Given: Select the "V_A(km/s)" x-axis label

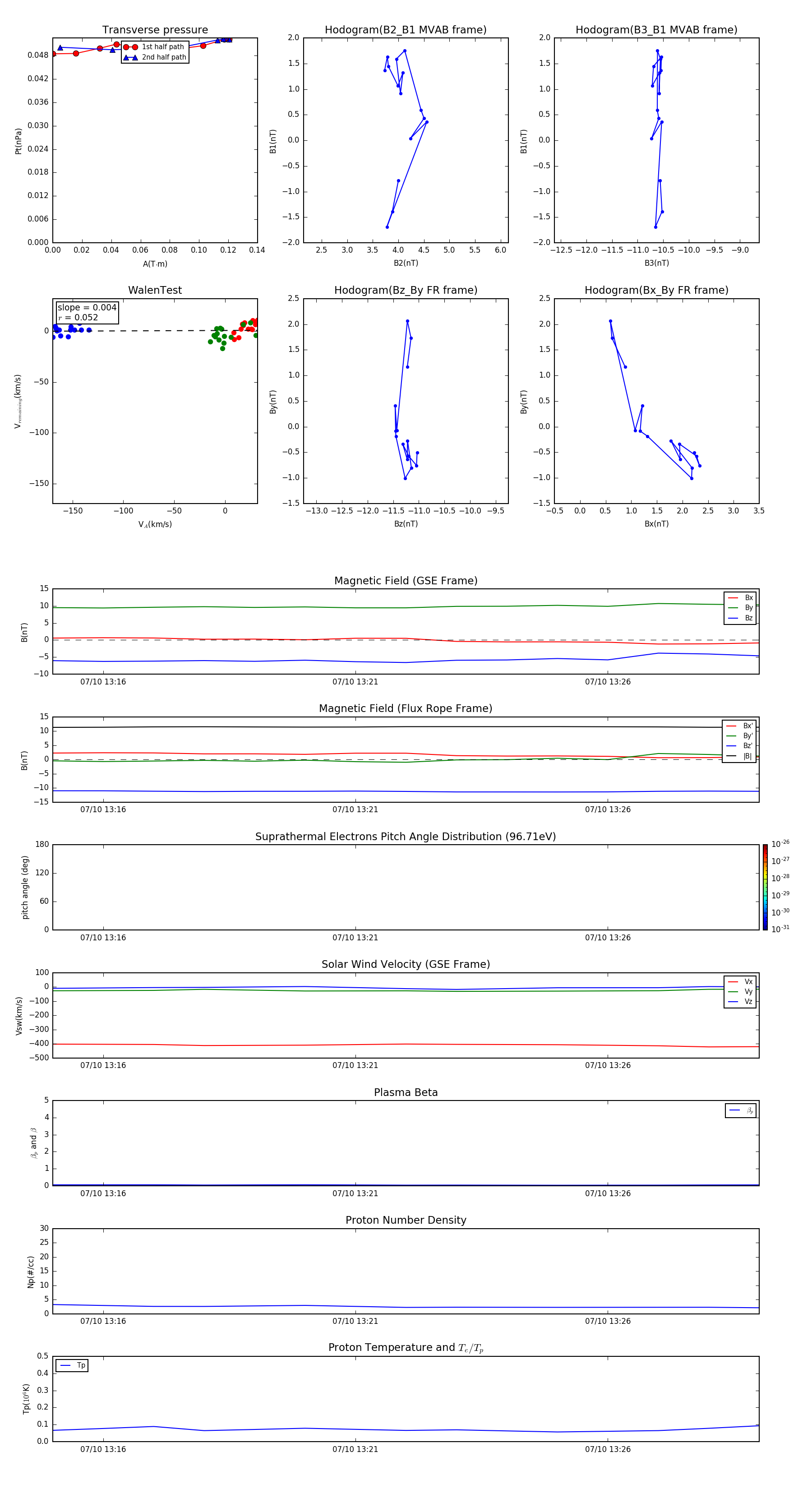Looking at the screenshot, I should 155,525.
